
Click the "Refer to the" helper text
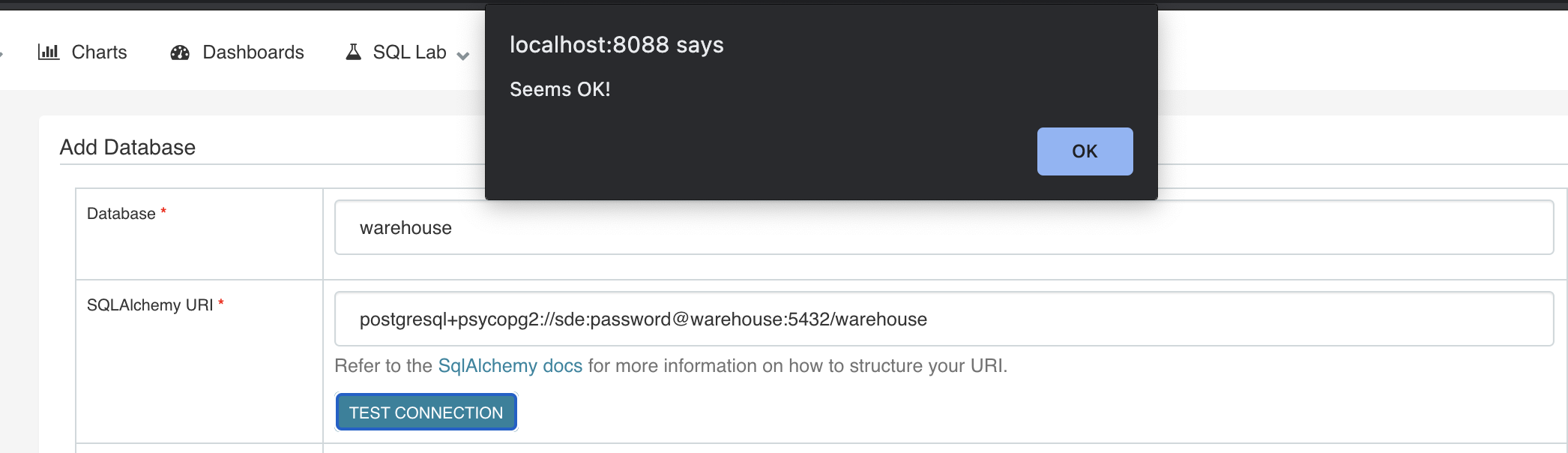[383, 366]
